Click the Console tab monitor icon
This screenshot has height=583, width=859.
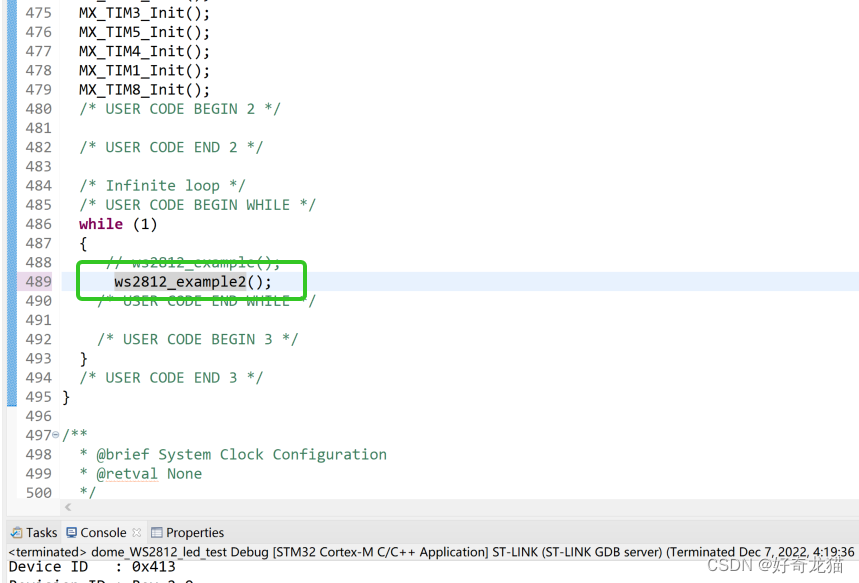click(72, 533)
